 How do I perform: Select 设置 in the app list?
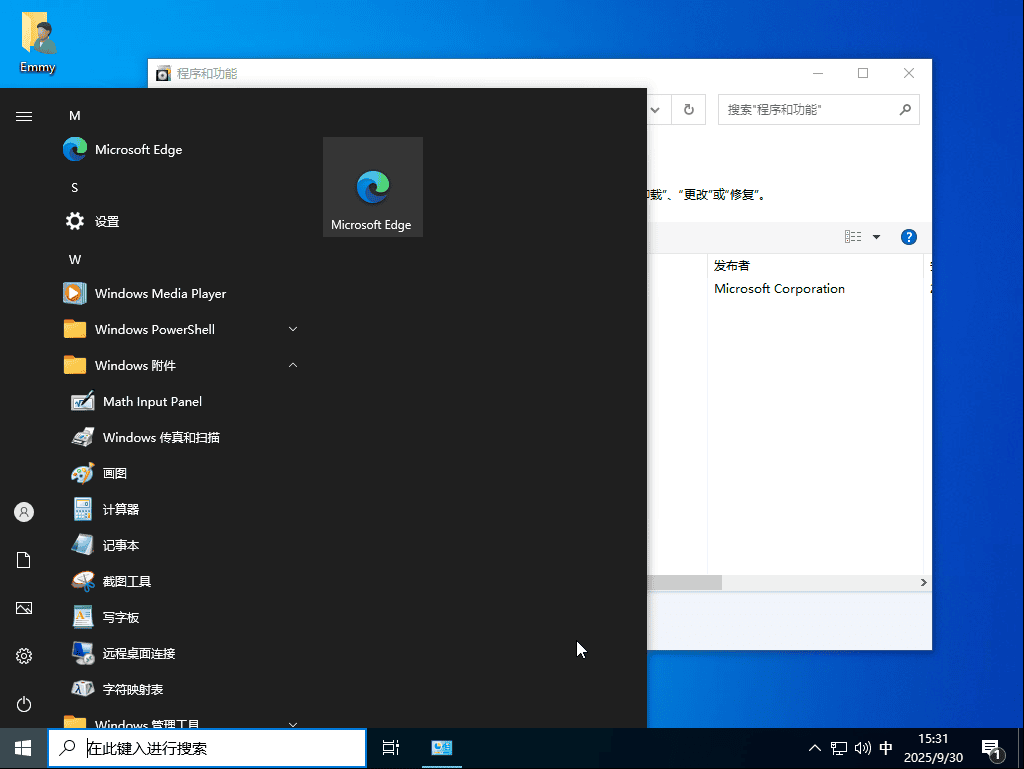106,222
